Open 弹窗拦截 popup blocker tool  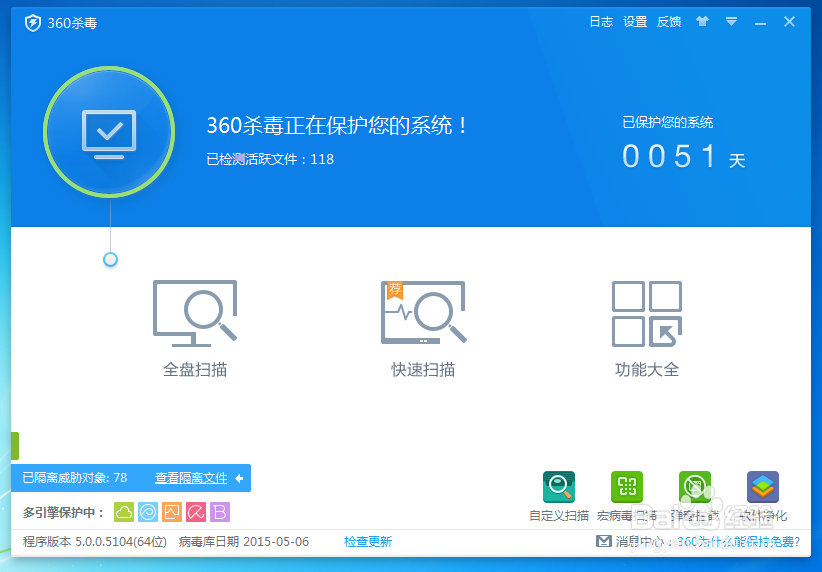point(695,496)
